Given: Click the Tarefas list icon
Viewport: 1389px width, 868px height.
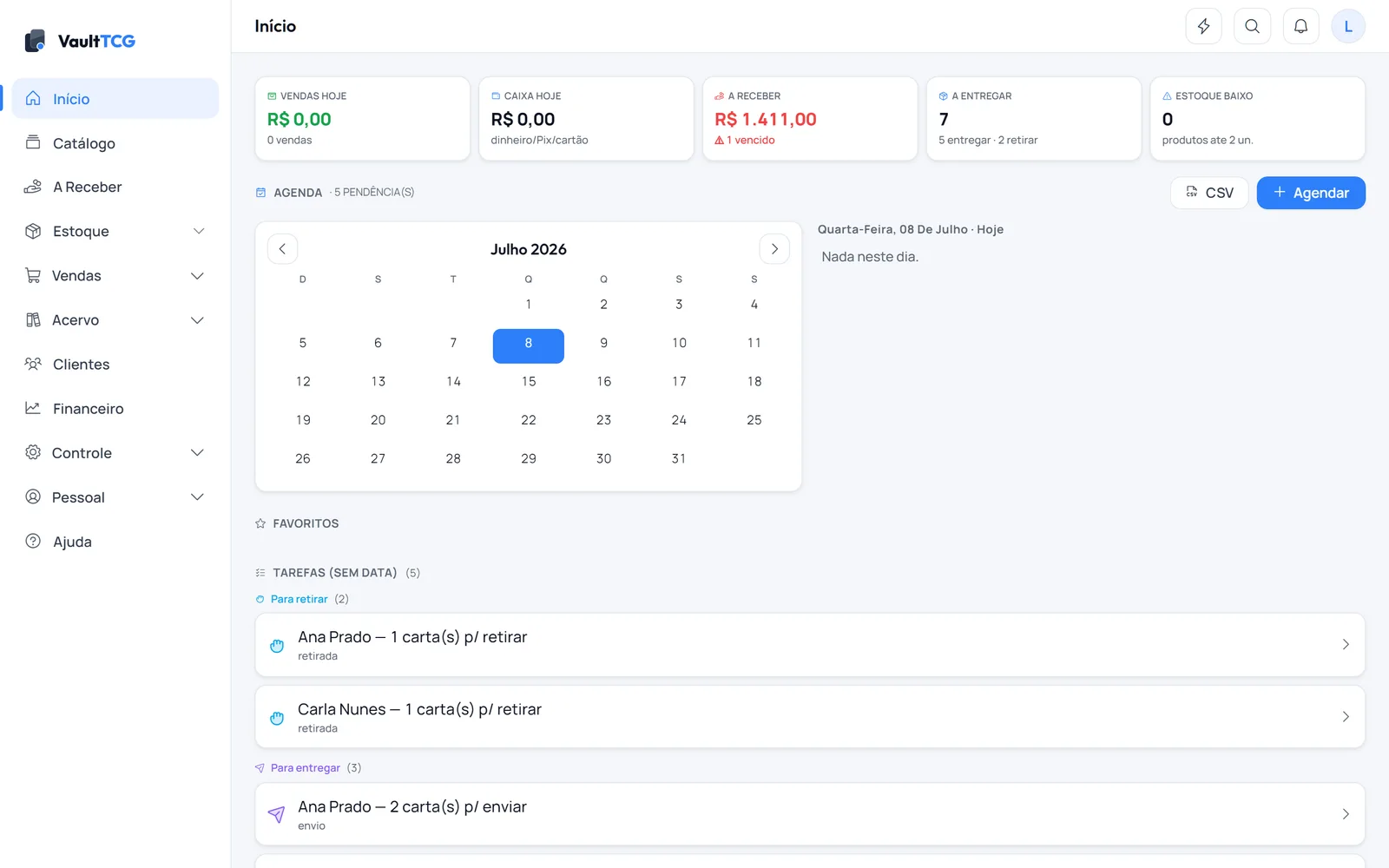Looking at the screenshot, I should point(260,573).
